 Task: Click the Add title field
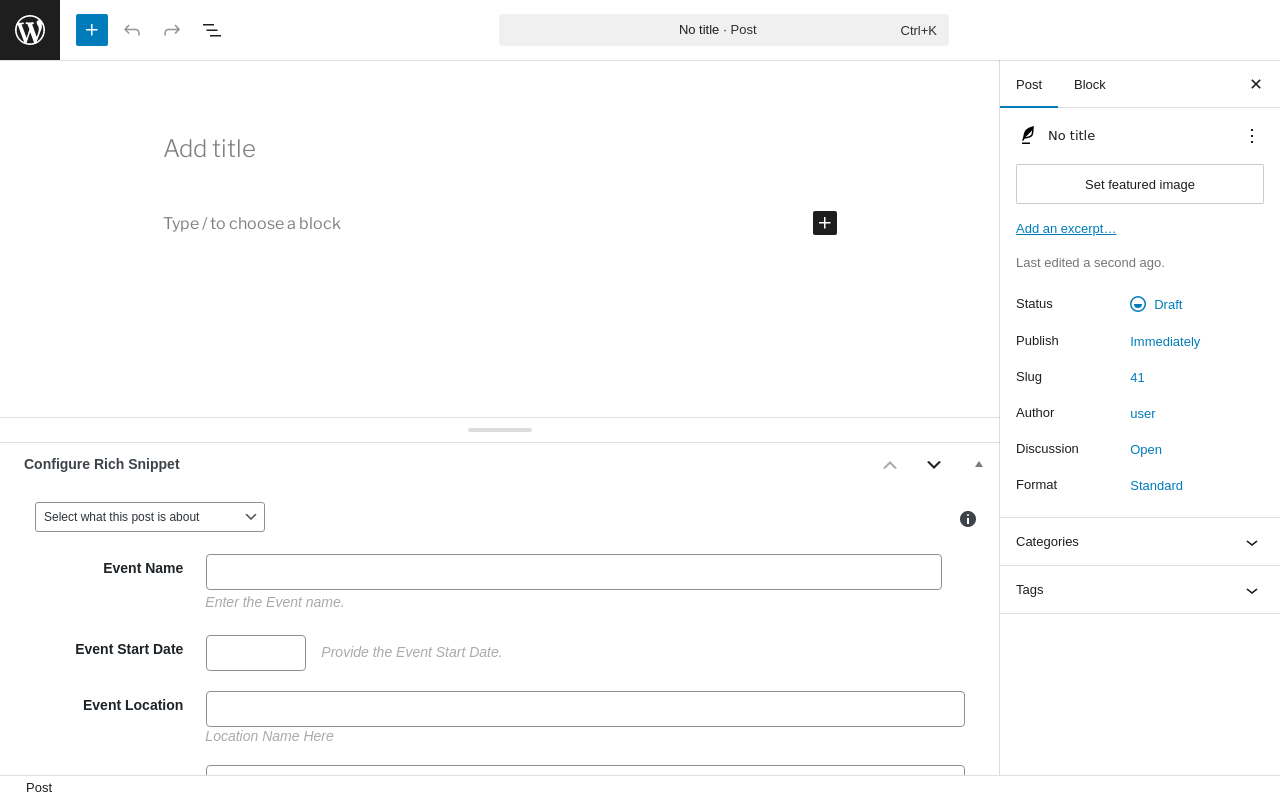pyautogui.click(x=500, y=149)
